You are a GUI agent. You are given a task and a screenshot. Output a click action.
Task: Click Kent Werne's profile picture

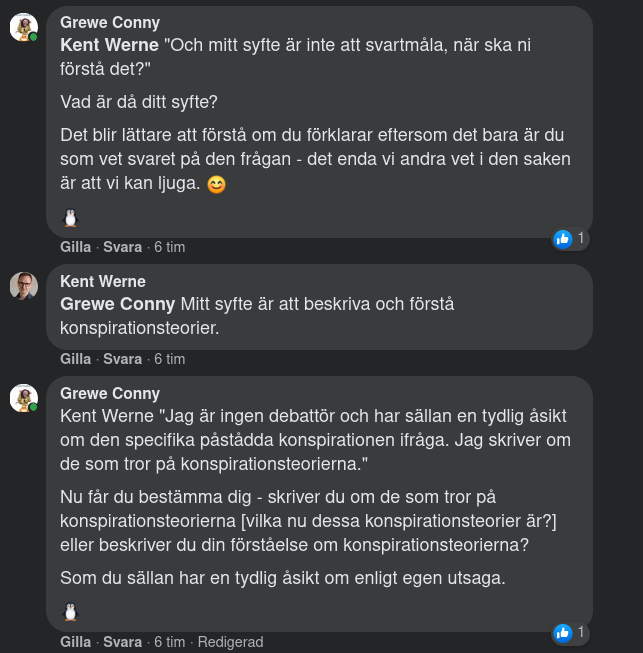click(24, 285)
